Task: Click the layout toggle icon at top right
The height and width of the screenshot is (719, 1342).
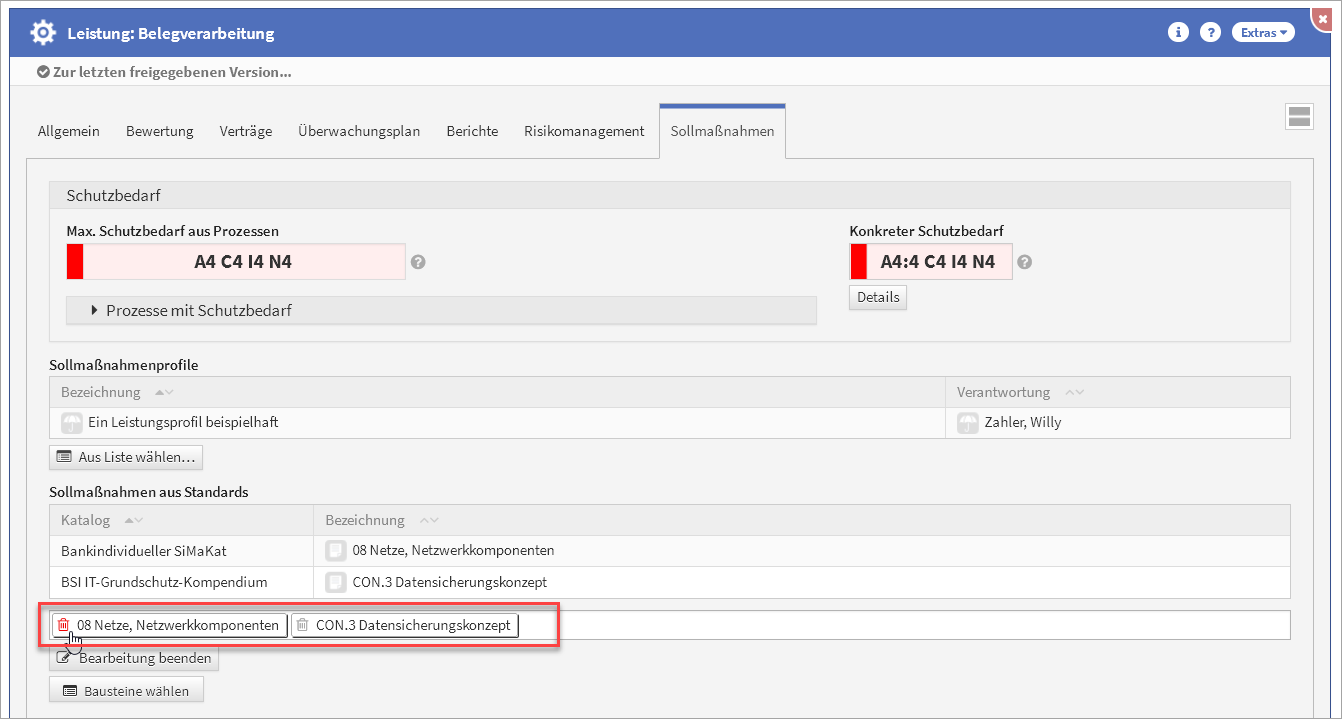Action: pos(1299,116)
